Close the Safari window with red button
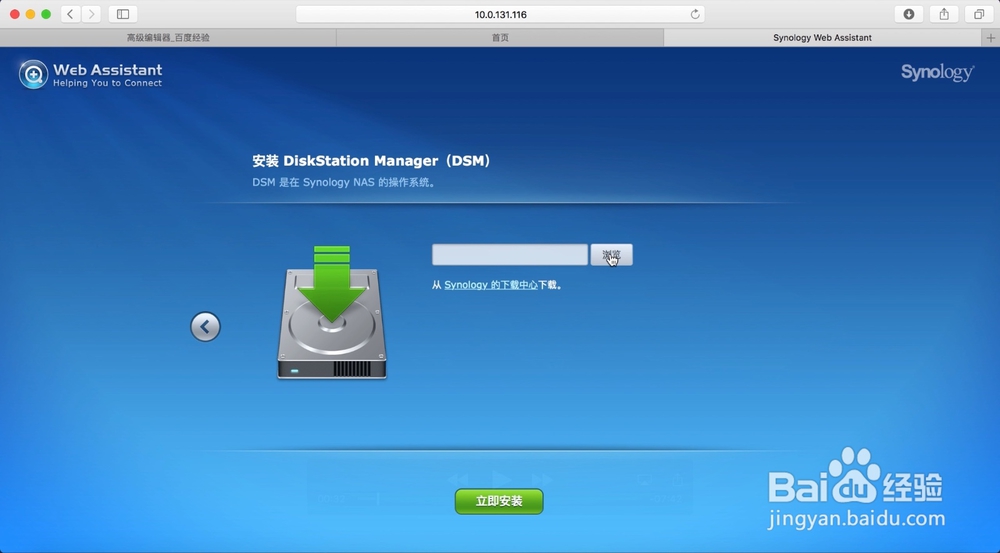 (x=14, y=14)
